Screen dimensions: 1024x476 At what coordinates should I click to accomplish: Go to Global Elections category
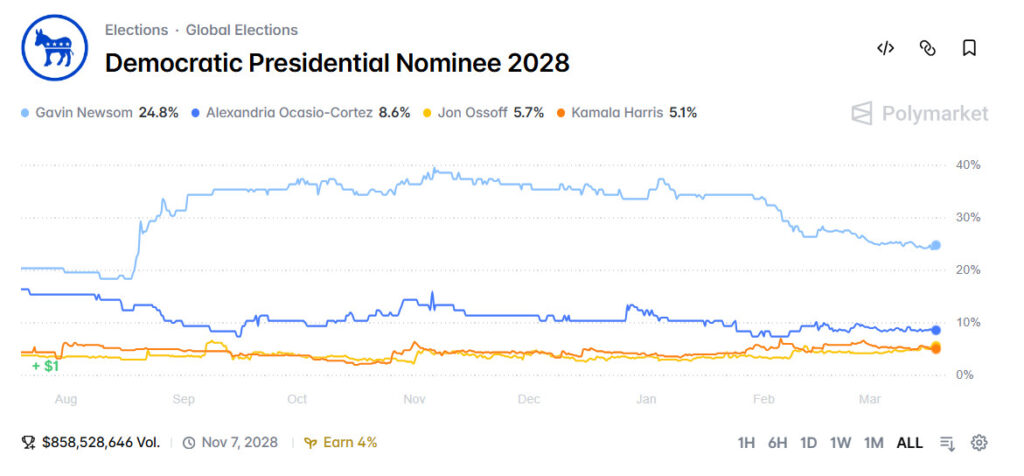coord(241,30)
